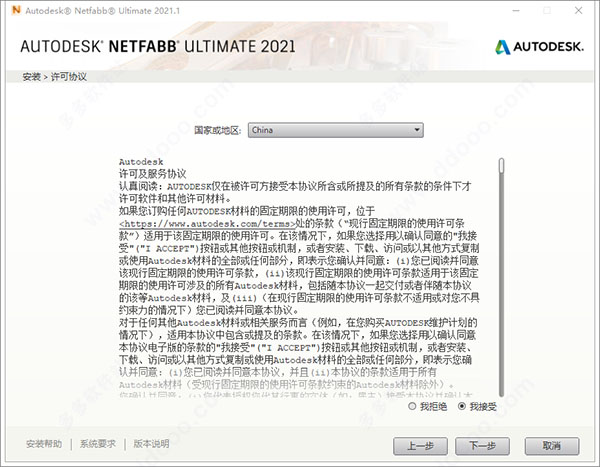600x467 pixels.
Task: Click the 许可协议 breadcrumb text
Action: tap(68, 77)
